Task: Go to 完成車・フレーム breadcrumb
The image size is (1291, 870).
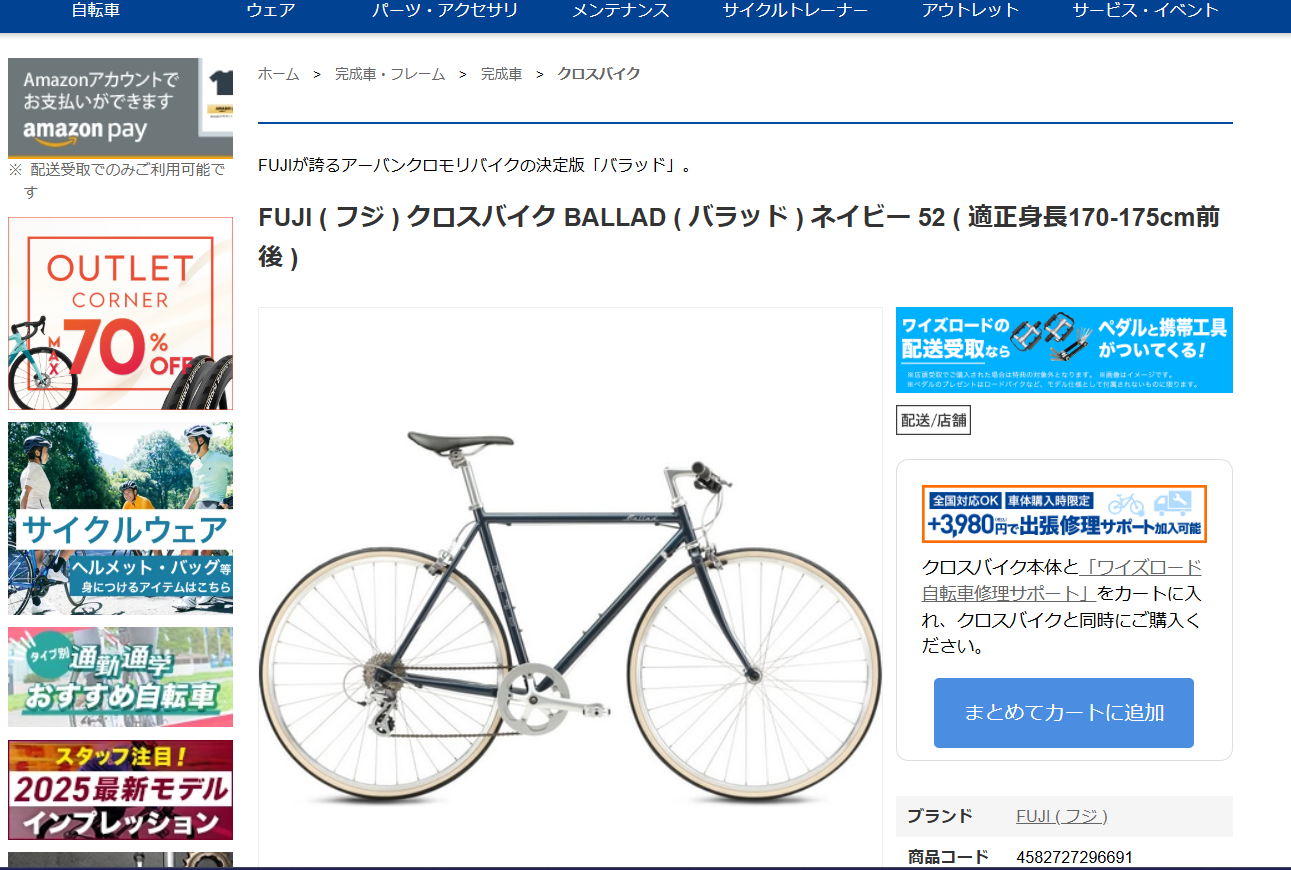Action: 390,74
